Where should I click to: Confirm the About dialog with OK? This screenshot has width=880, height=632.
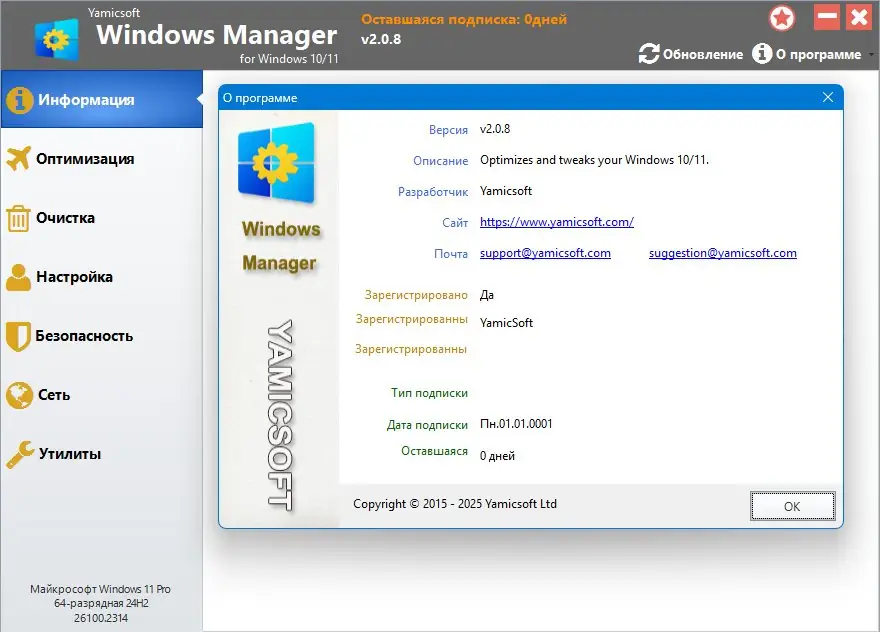792,506
